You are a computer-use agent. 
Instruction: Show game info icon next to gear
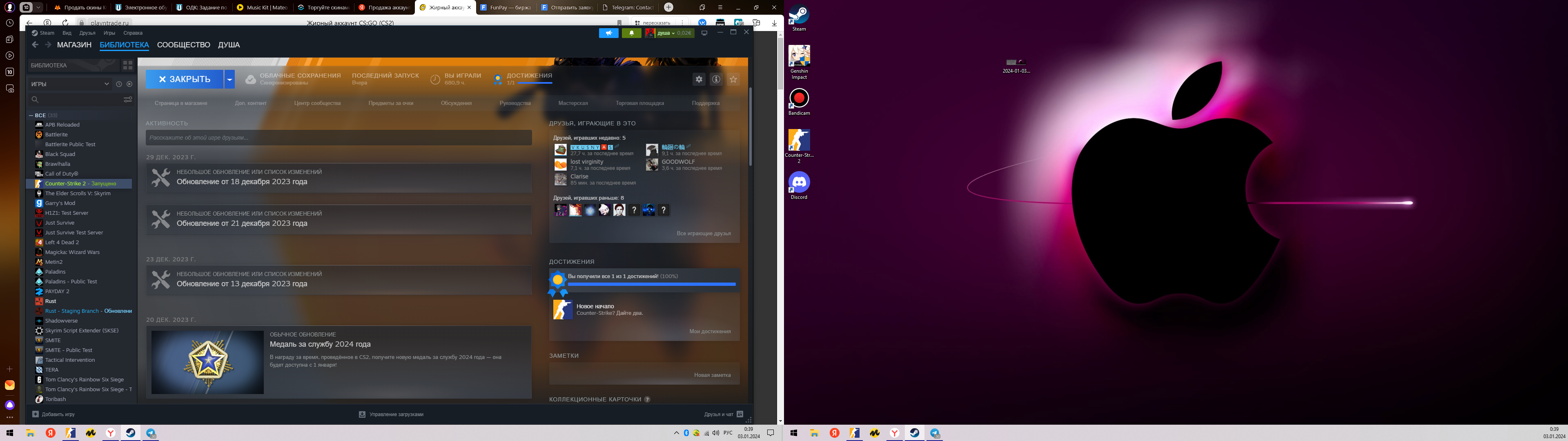[x=716, y=79]
